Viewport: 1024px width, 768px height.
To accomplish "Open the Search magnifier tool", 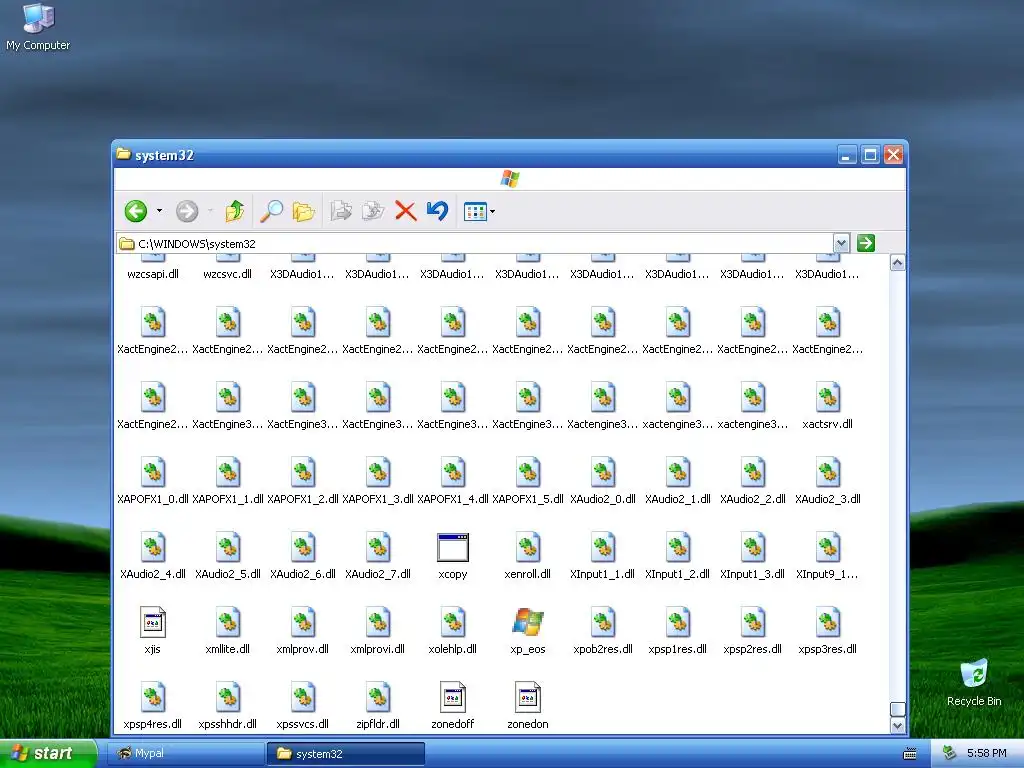I will [x=271, y=211].
